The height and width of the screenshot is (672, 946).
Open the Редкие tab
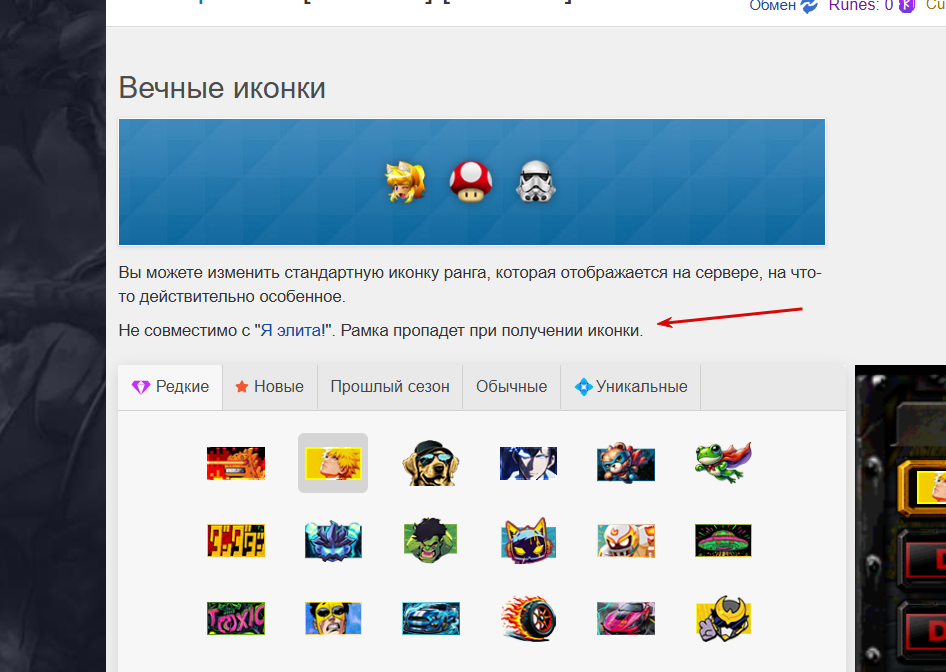point(170,387)
